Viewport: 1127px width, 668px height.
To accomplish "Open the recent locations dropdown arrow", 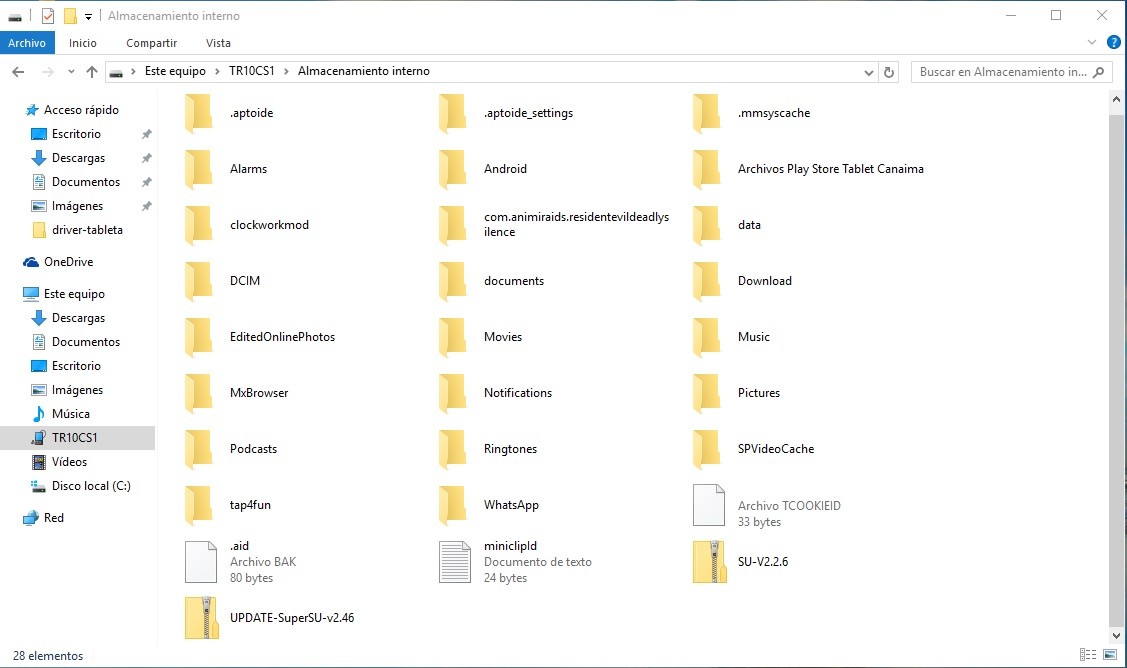I will [71, 72].
